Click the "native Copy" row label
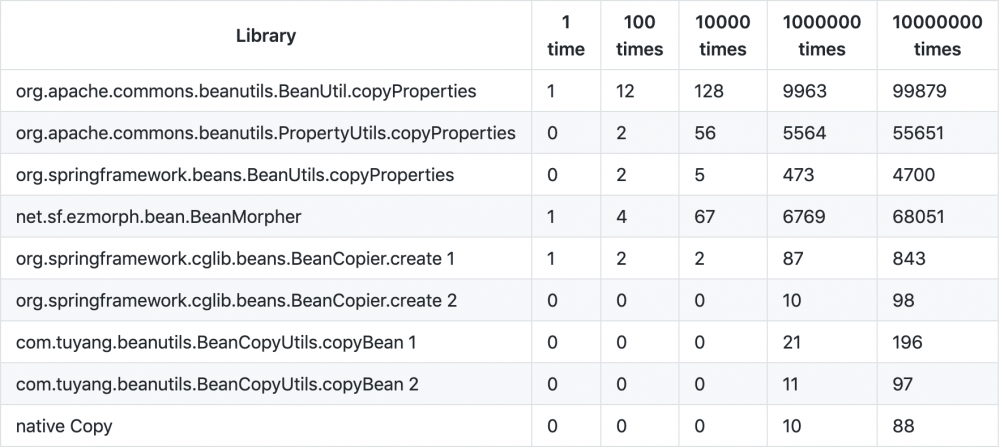This screenshot has height=447, width=1000. (64, 427)
